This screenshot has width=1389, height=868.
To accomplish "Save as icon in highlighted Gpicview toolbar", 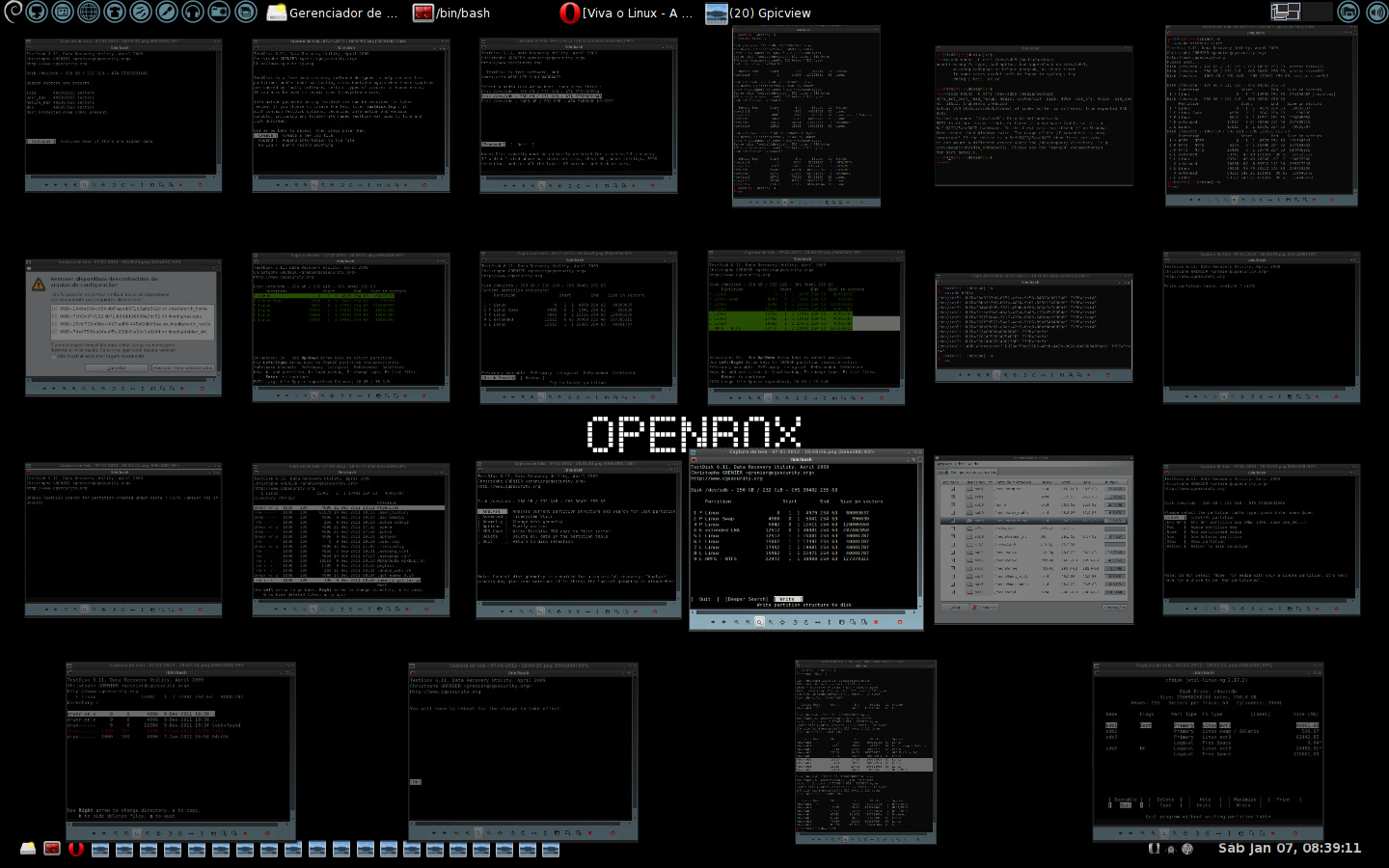I will (864, 622).
